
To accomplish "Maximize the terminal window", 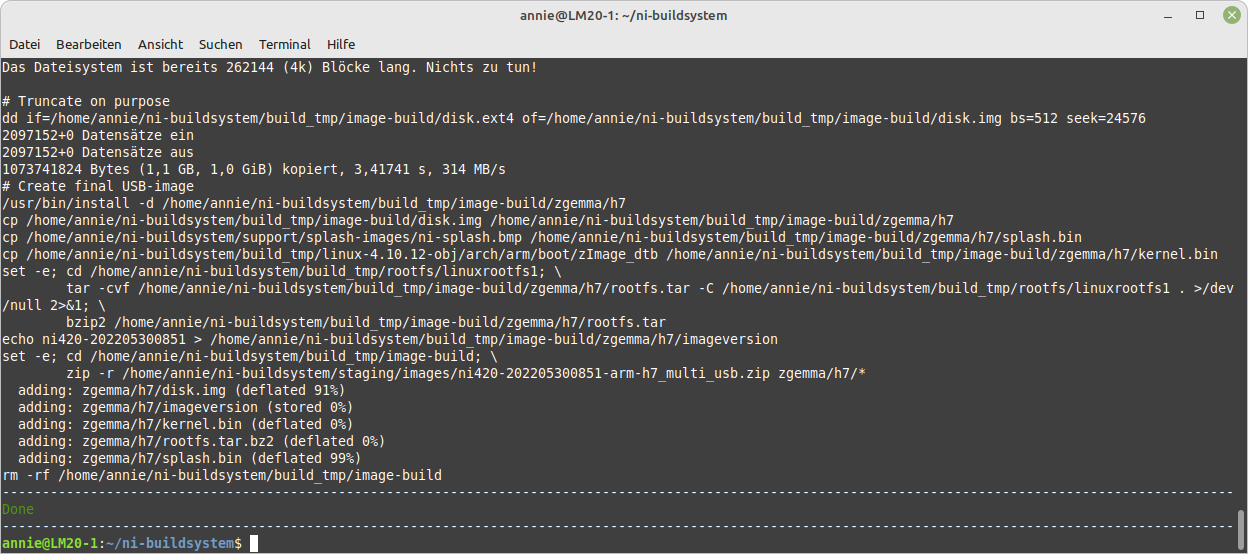I will pyautogui.click(x=1200, y=16).
